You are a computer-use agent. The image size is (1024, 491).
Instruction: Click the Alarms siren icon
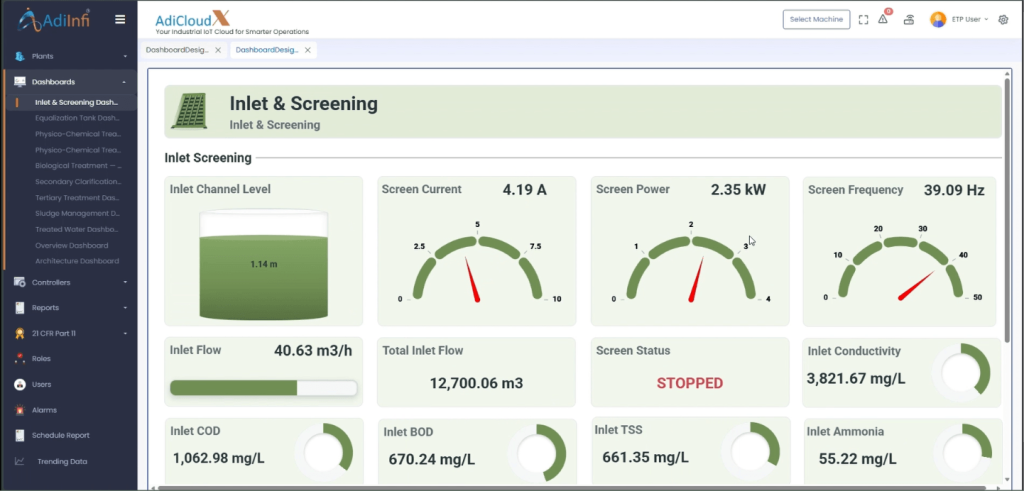pos(20,410)
